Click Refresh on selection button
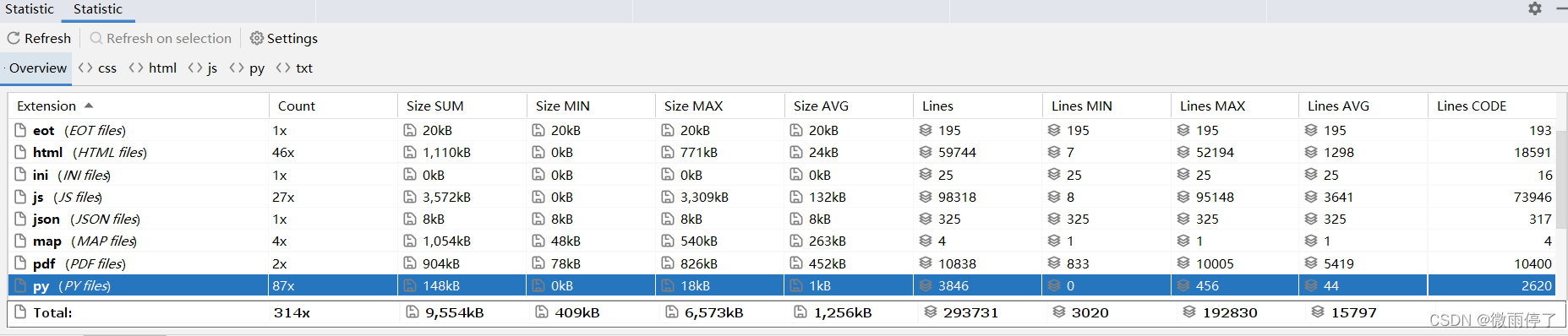Viewport: 1568px width, 336px height. 161,38
